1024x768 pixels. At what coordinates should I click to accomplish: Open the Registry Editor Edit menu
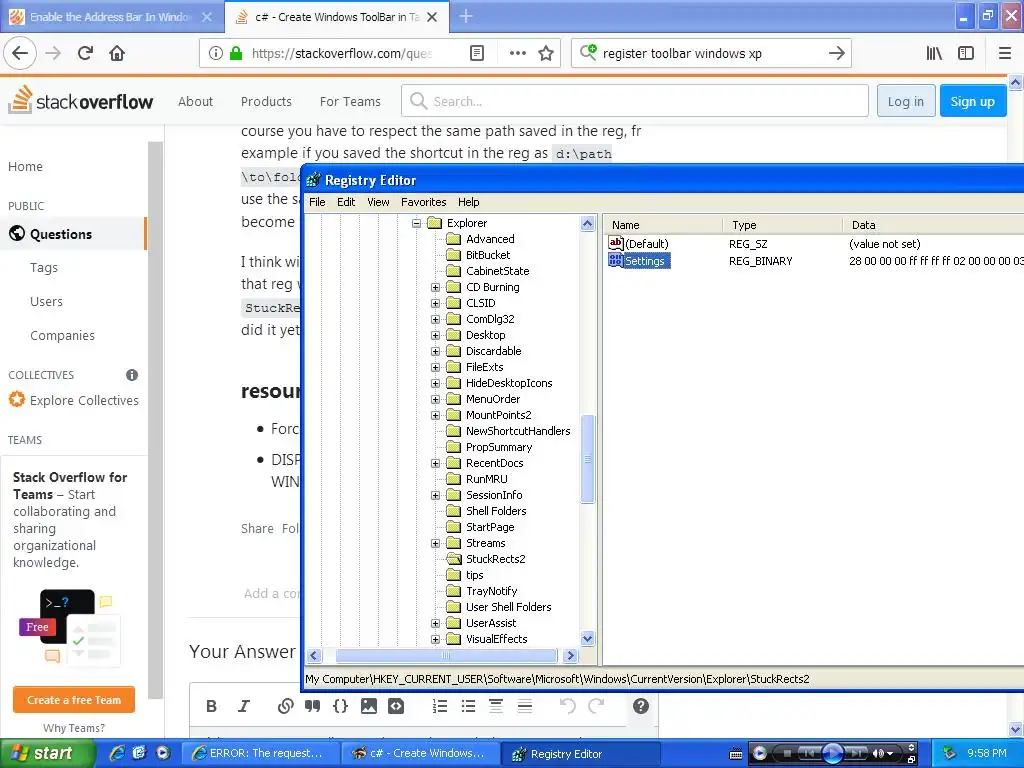point(346,202)
